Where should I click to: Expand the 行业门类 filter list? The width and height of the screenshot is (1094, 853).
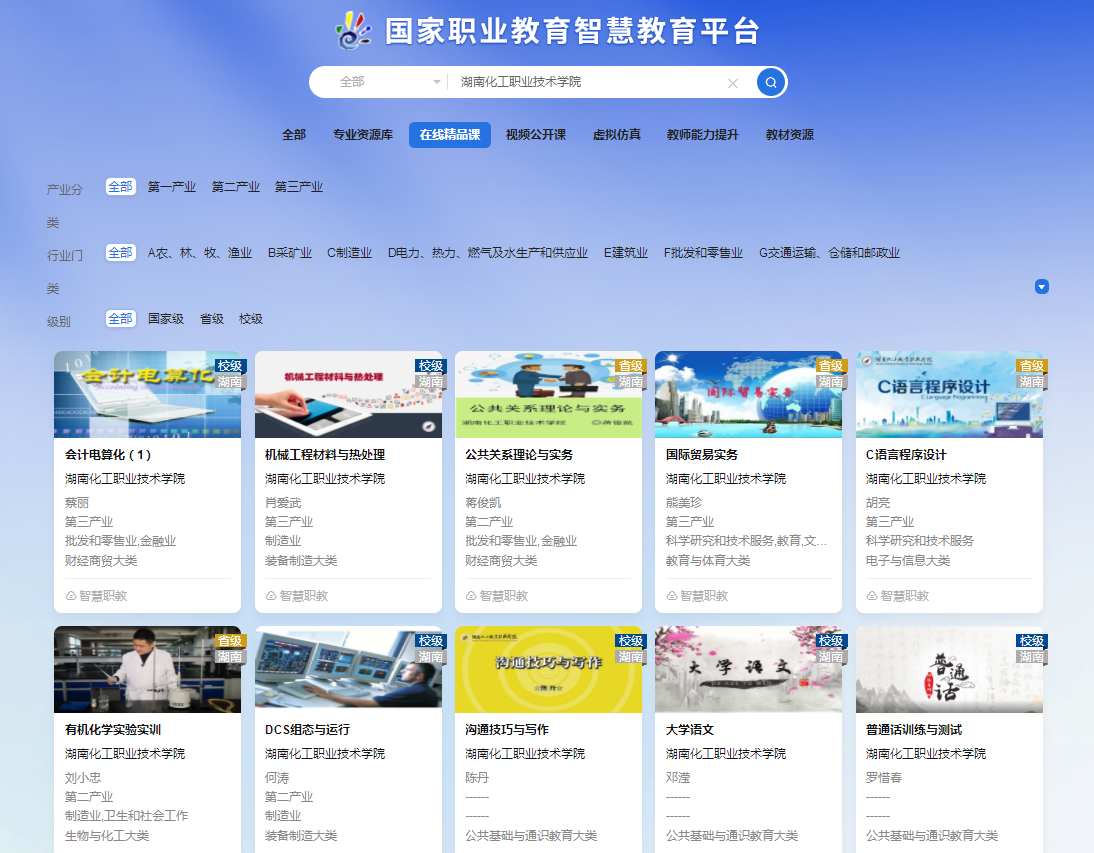[1041, 287]
